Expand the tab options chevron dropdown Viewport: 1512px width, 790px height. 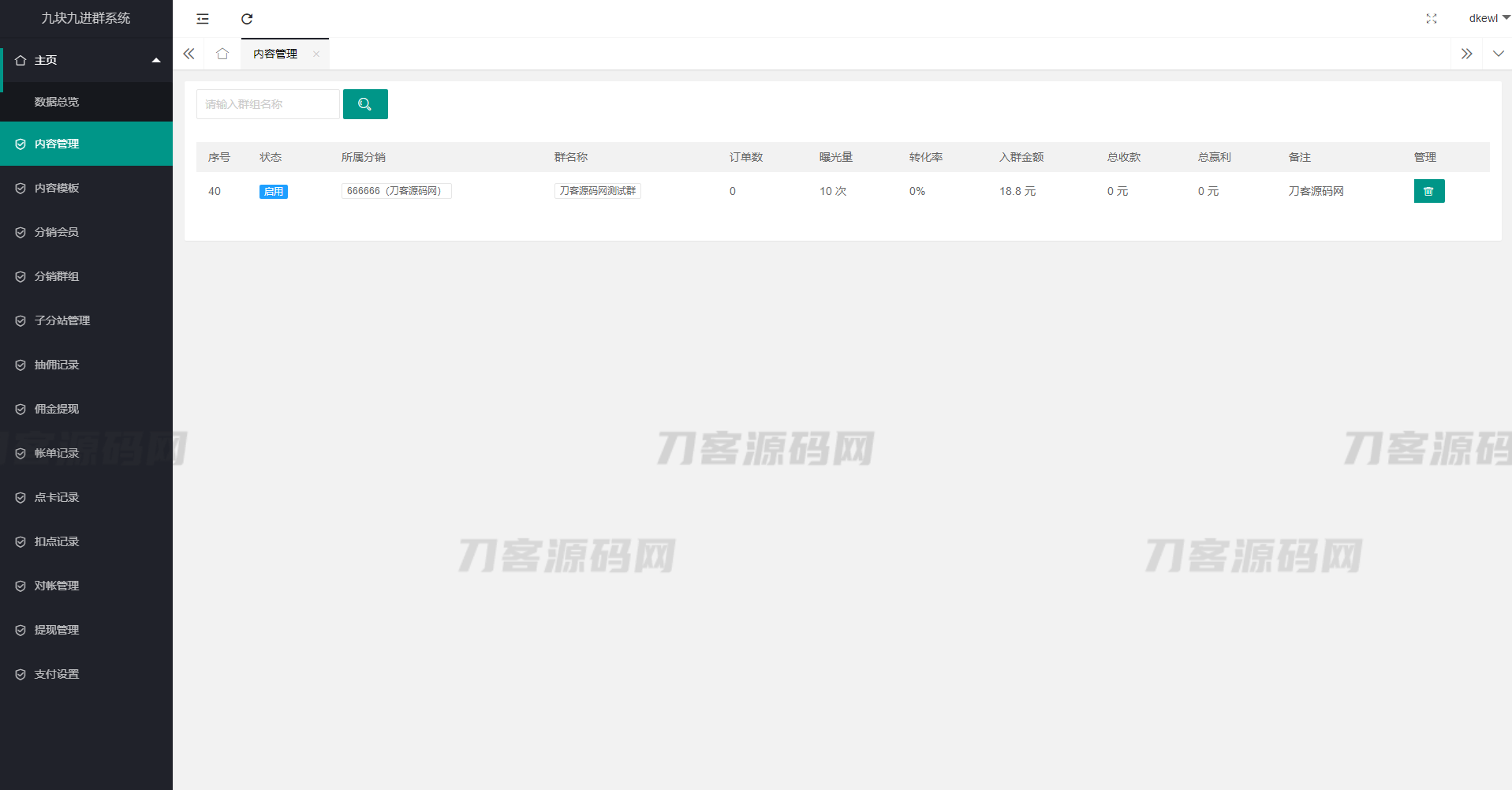[x=1498, y=54]
